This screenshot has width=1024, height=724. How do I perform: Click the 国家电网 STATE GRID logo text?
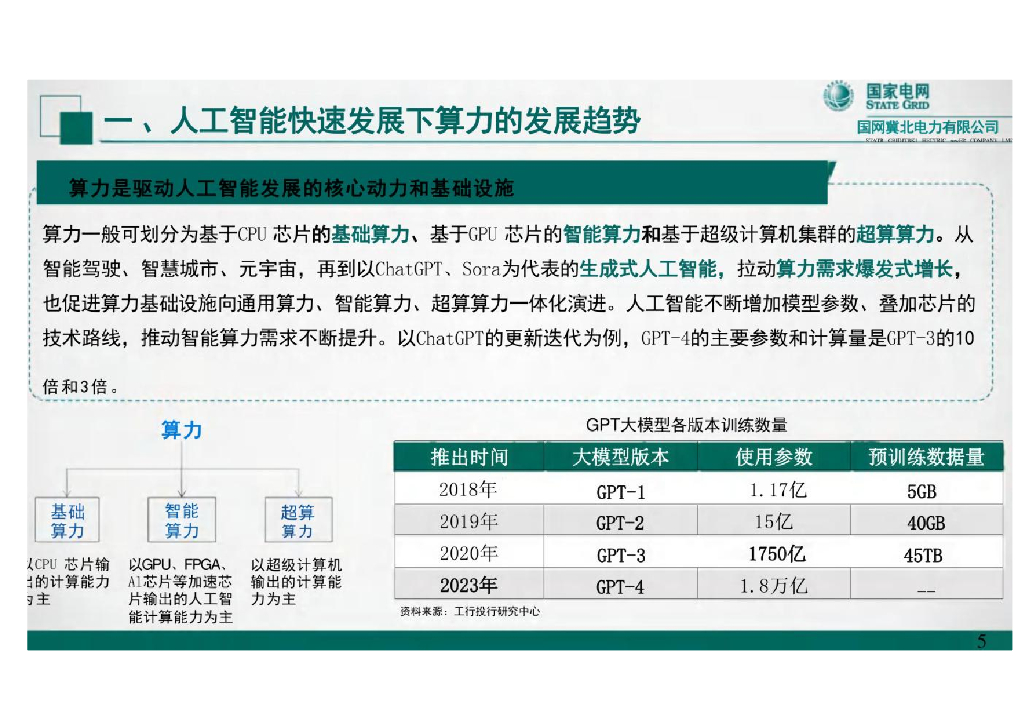pos(897,97)
